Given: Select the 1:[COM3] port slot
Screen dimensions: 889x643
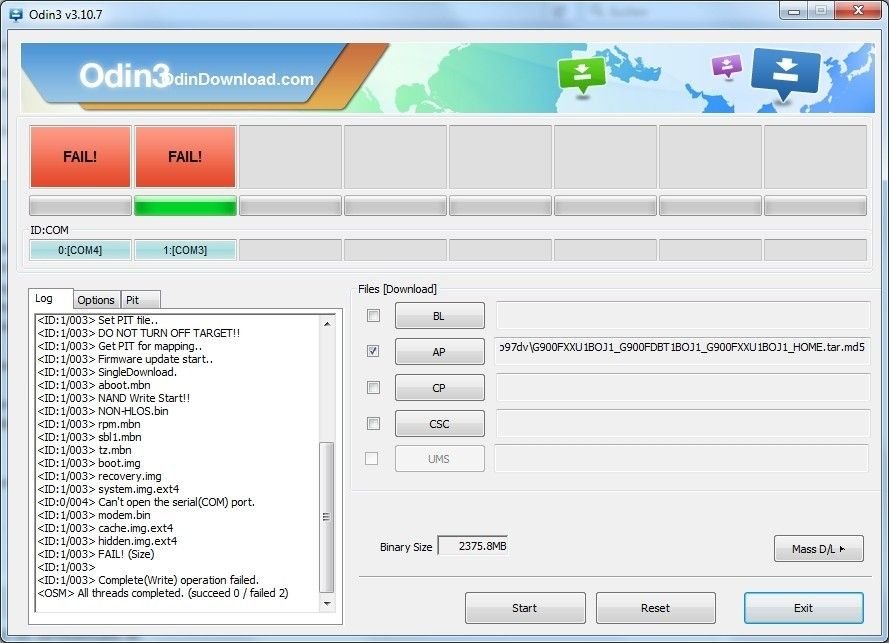Looking at the screenshot, I should click(x=185, y=250).
